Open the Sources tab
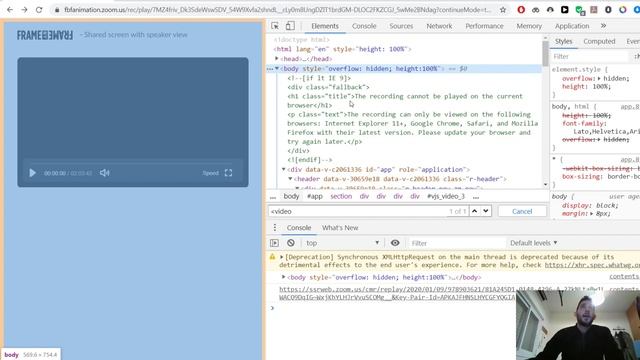Viewport: 640px width, 360px height. click(x=401, y=26)
